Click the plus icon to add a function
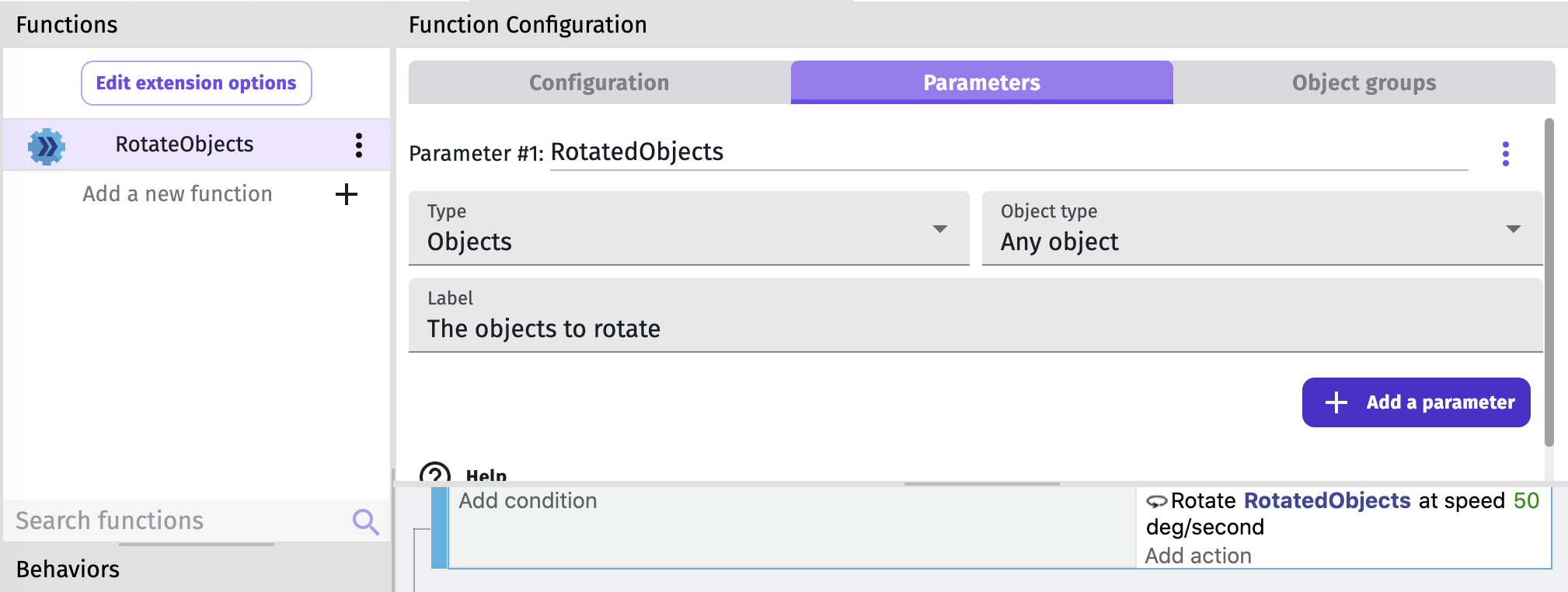The height and width of the screenshot is (592, 1568). (x=346, y=194)
